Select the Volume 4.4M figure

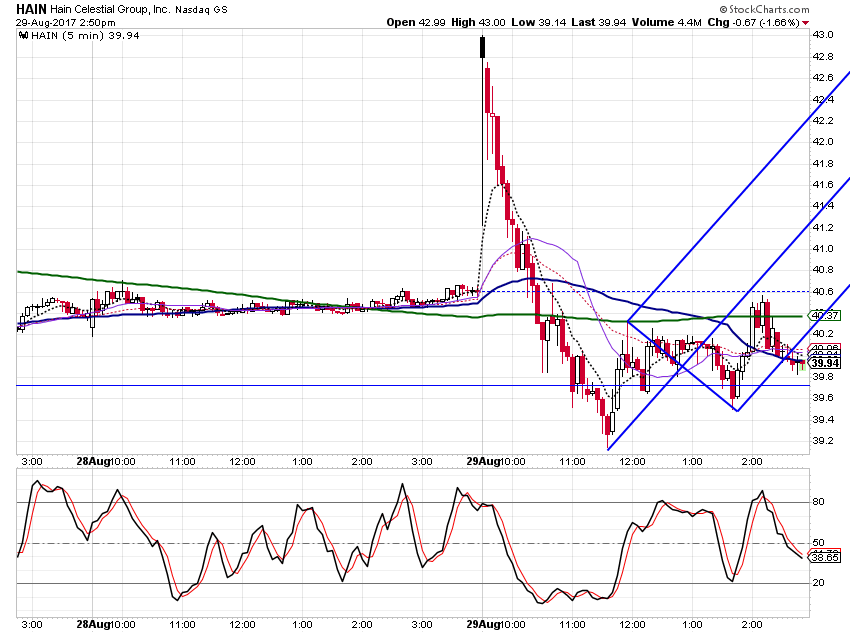click(667, 22)
